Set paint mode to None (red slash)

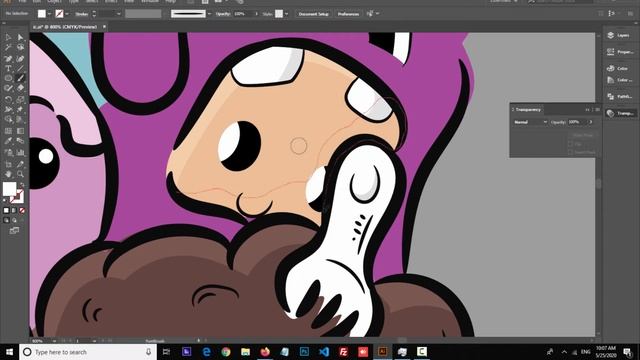pos(22,211)
